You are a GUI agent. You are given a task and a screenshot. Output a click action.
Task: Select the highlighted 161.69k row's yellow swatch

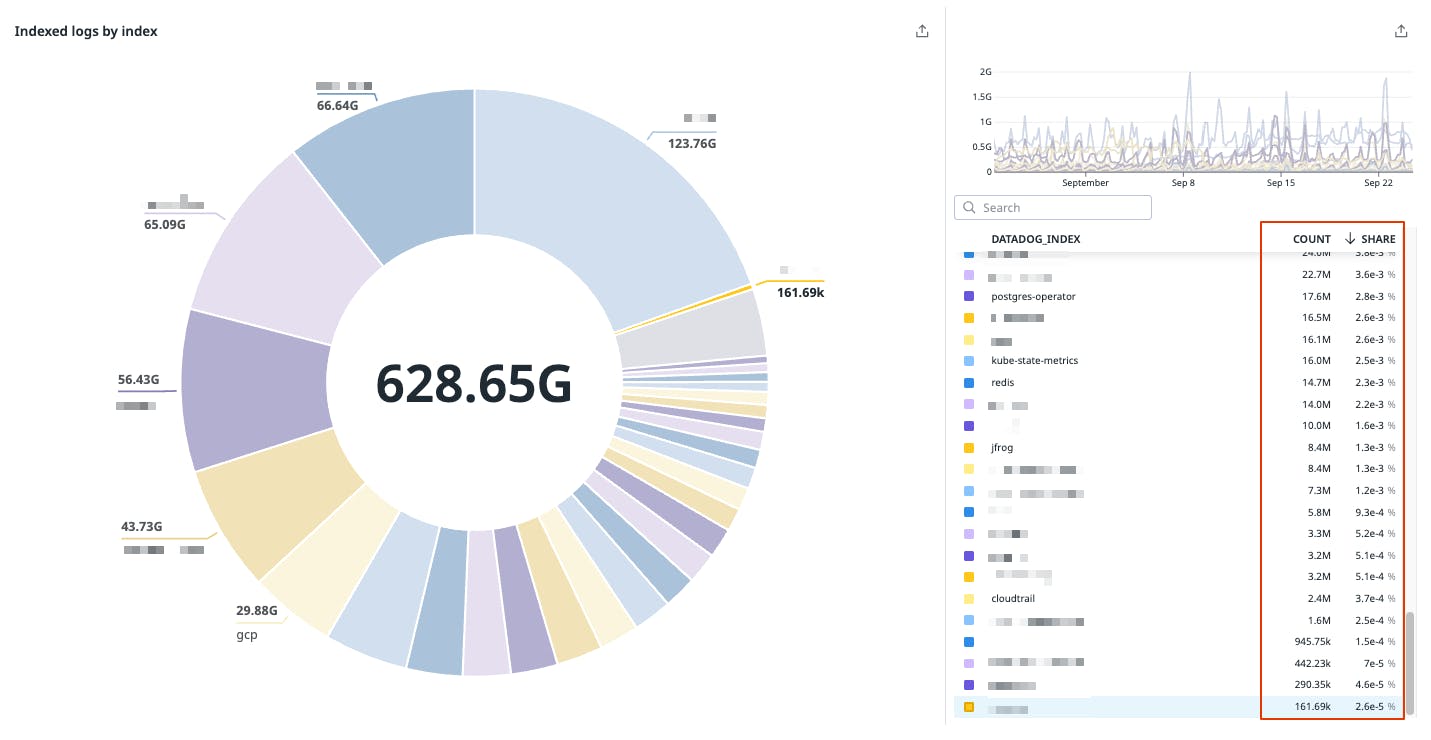(968, 707)
